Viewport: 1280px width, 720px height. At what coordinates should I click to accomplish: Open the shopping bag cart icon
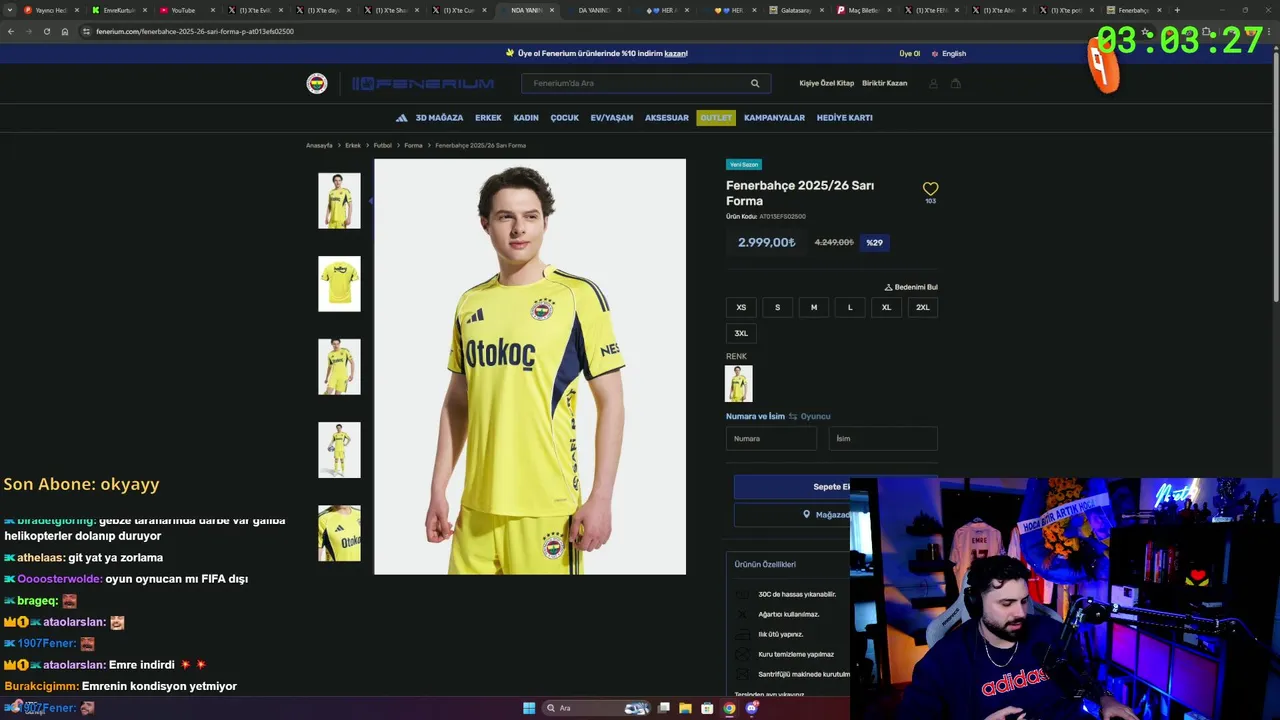pos(955,84)
